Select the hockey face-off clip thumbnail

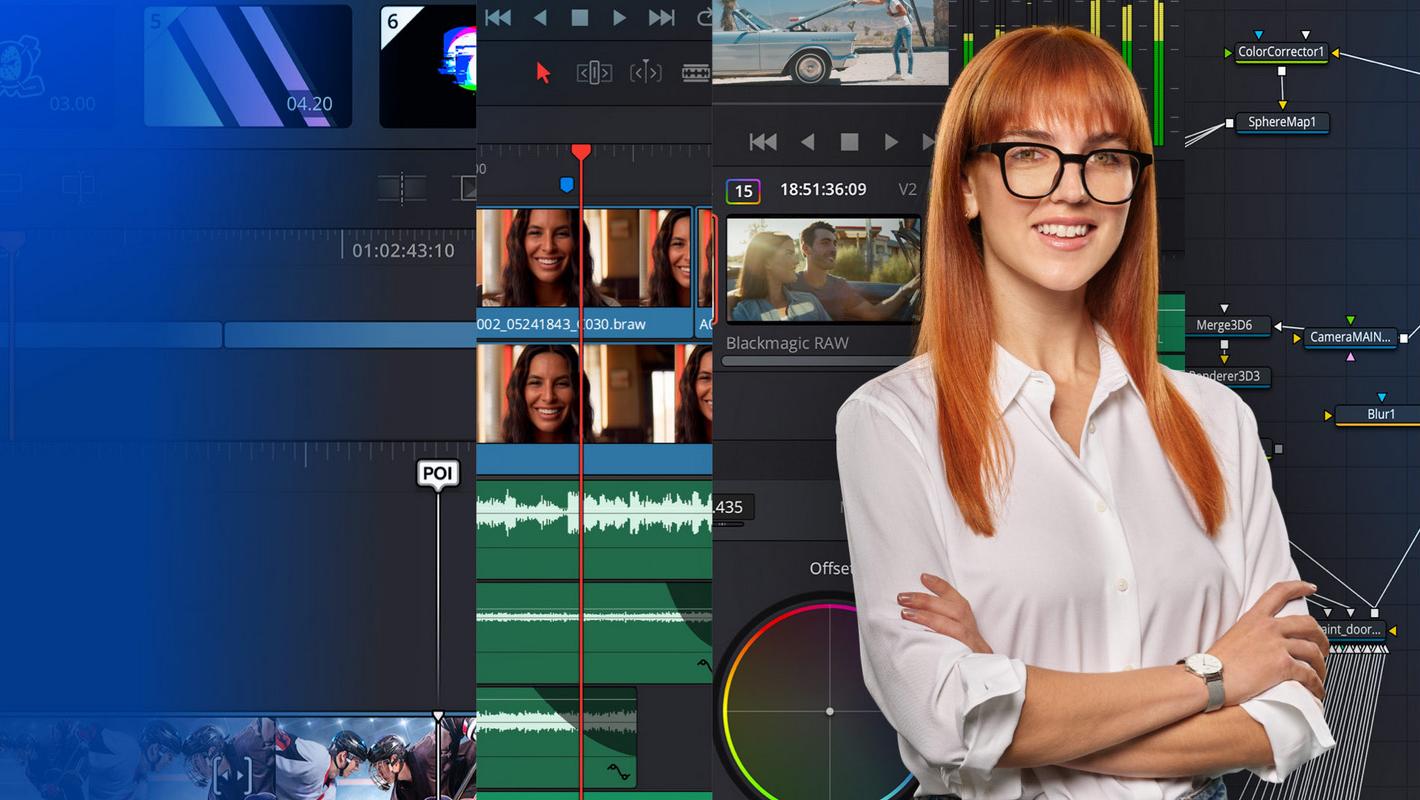375,758
